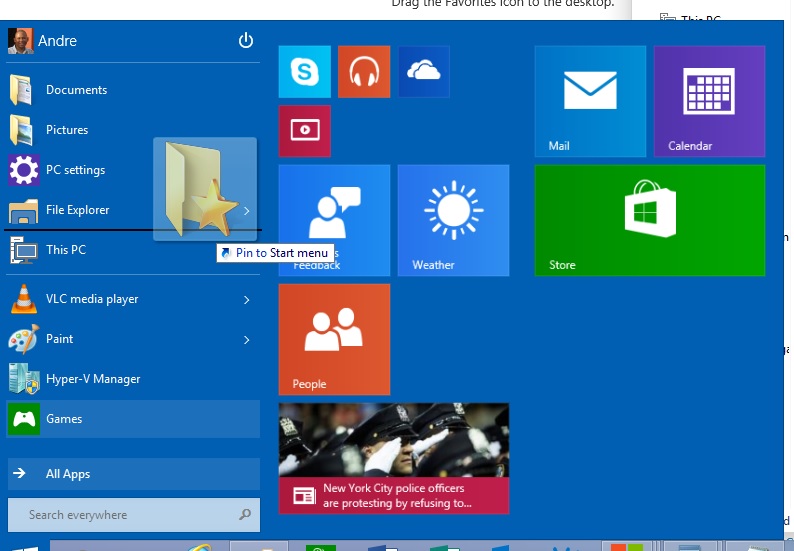Open Games from the Start list

[x=133, y=419]
